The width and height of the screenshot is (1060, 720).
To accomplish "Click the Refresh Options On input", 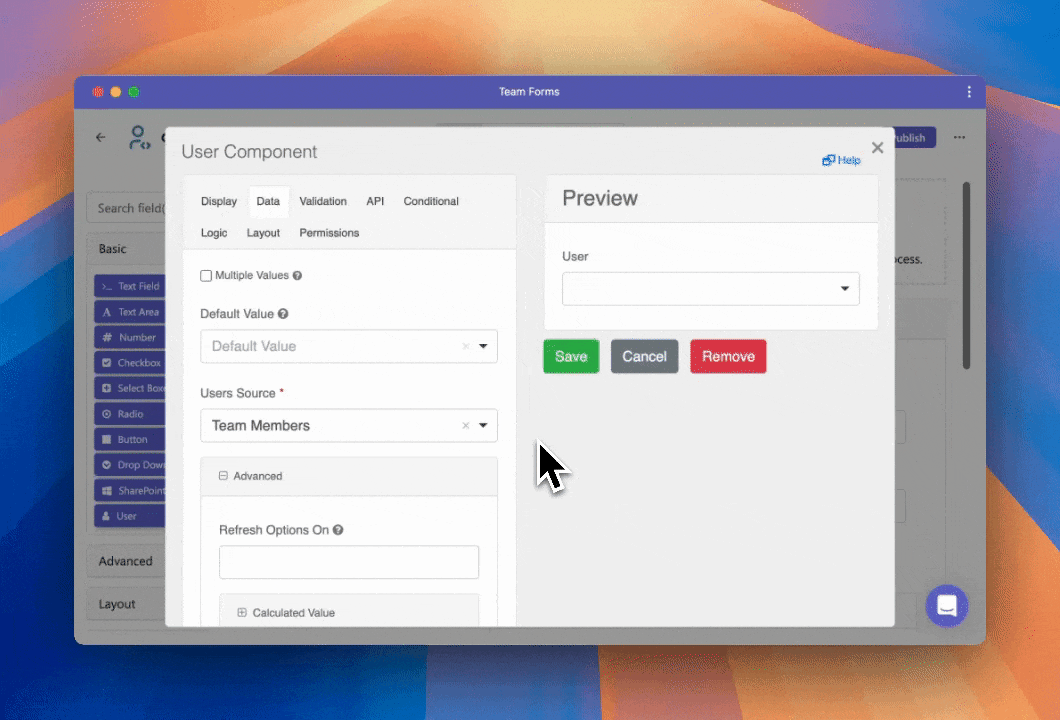I will (349, 562).
